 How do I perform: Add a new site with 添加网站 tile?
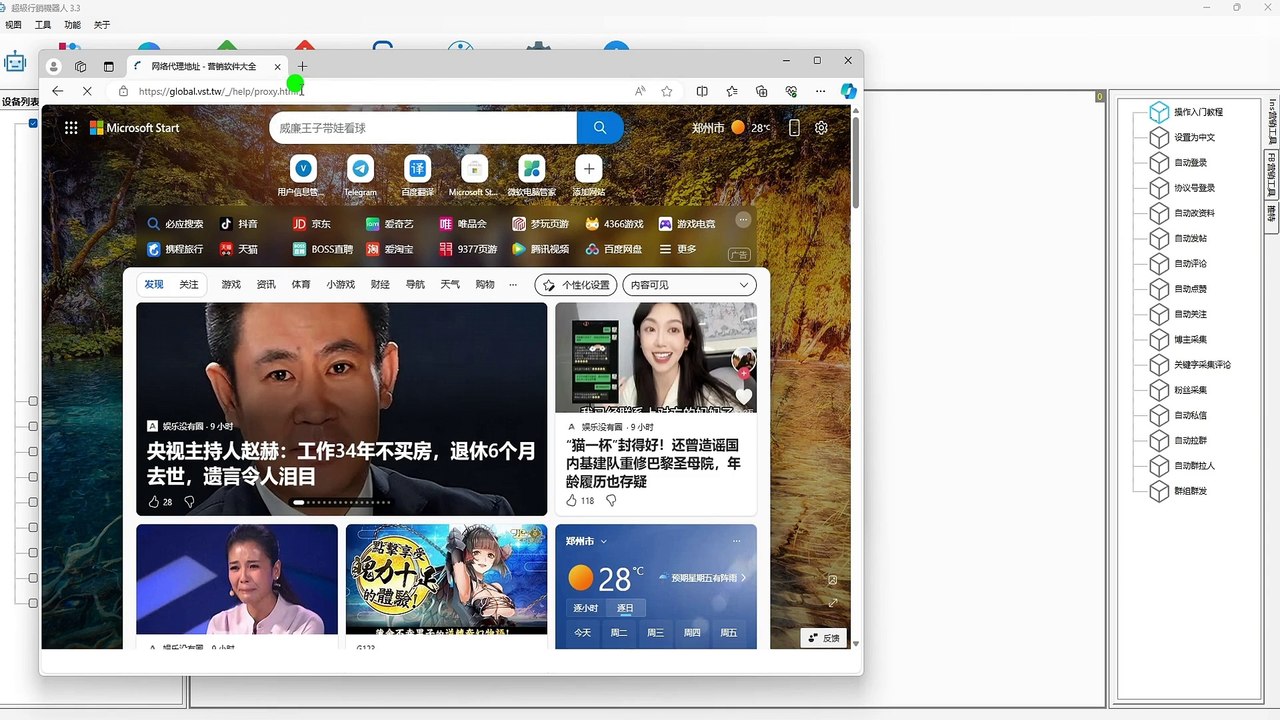coord(589,175)
